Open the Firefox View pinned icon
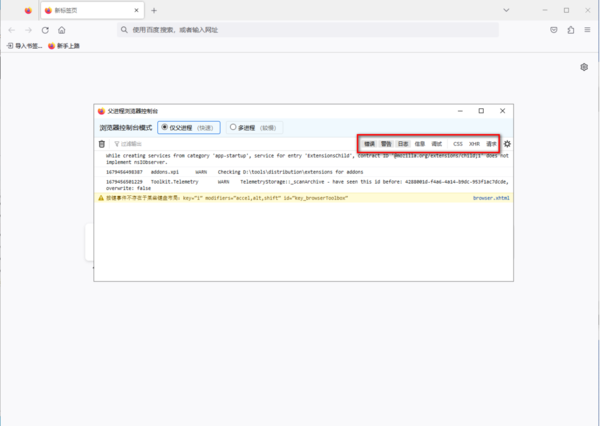This screenshot has height=426, width=600. pos(28,11)
